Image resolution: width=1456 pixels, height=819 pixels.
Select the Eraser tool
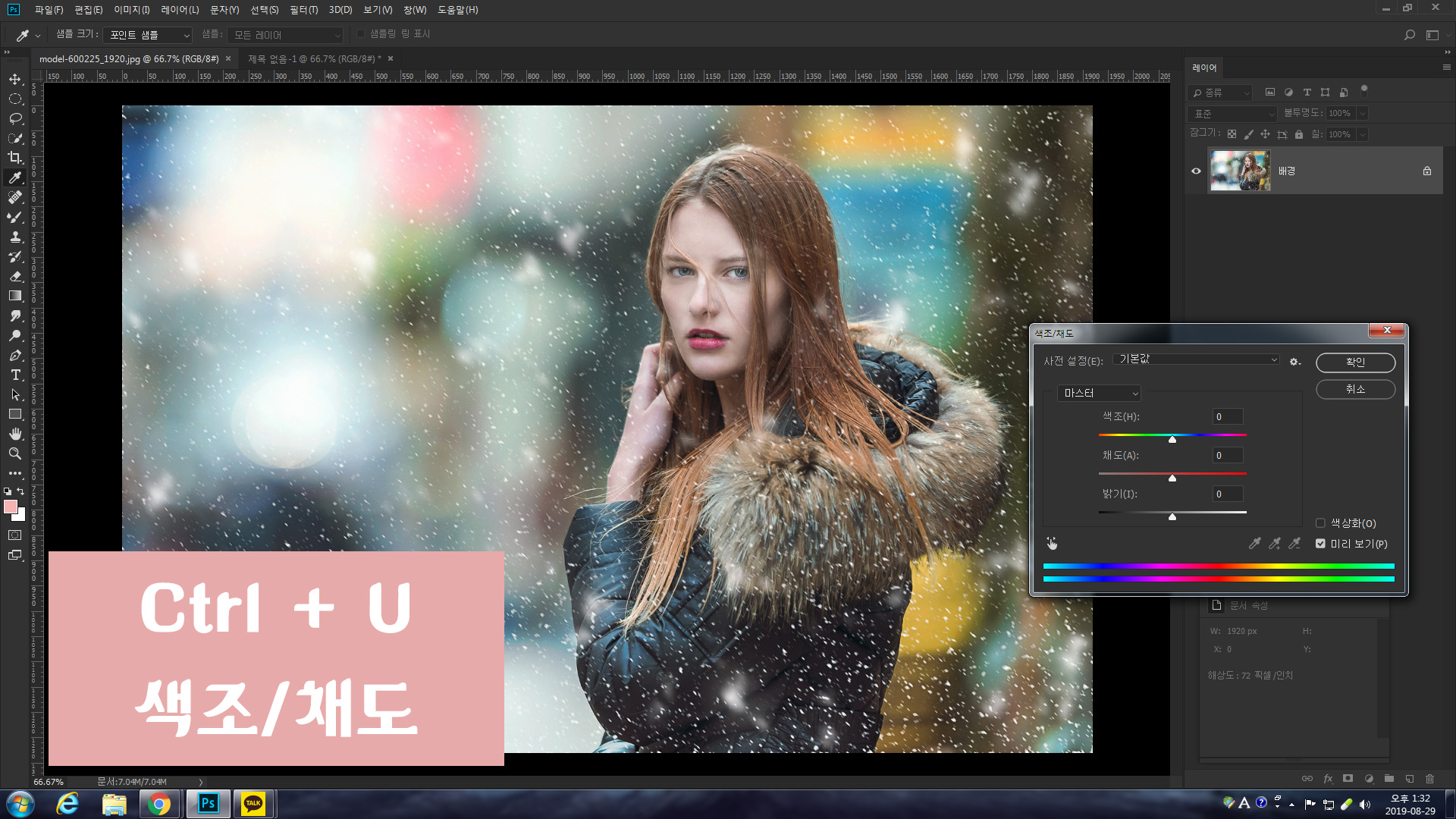[x=15, y=276]
